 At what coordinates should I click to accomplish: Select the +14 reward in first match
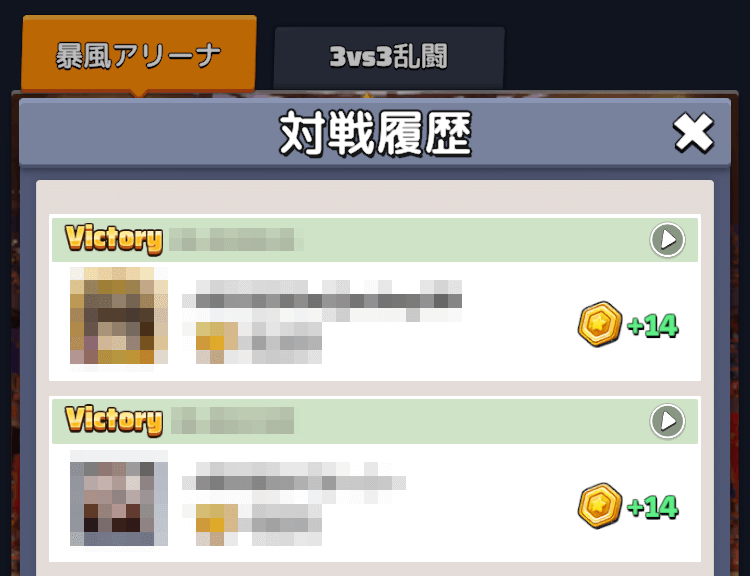click(x=652, y=326)
